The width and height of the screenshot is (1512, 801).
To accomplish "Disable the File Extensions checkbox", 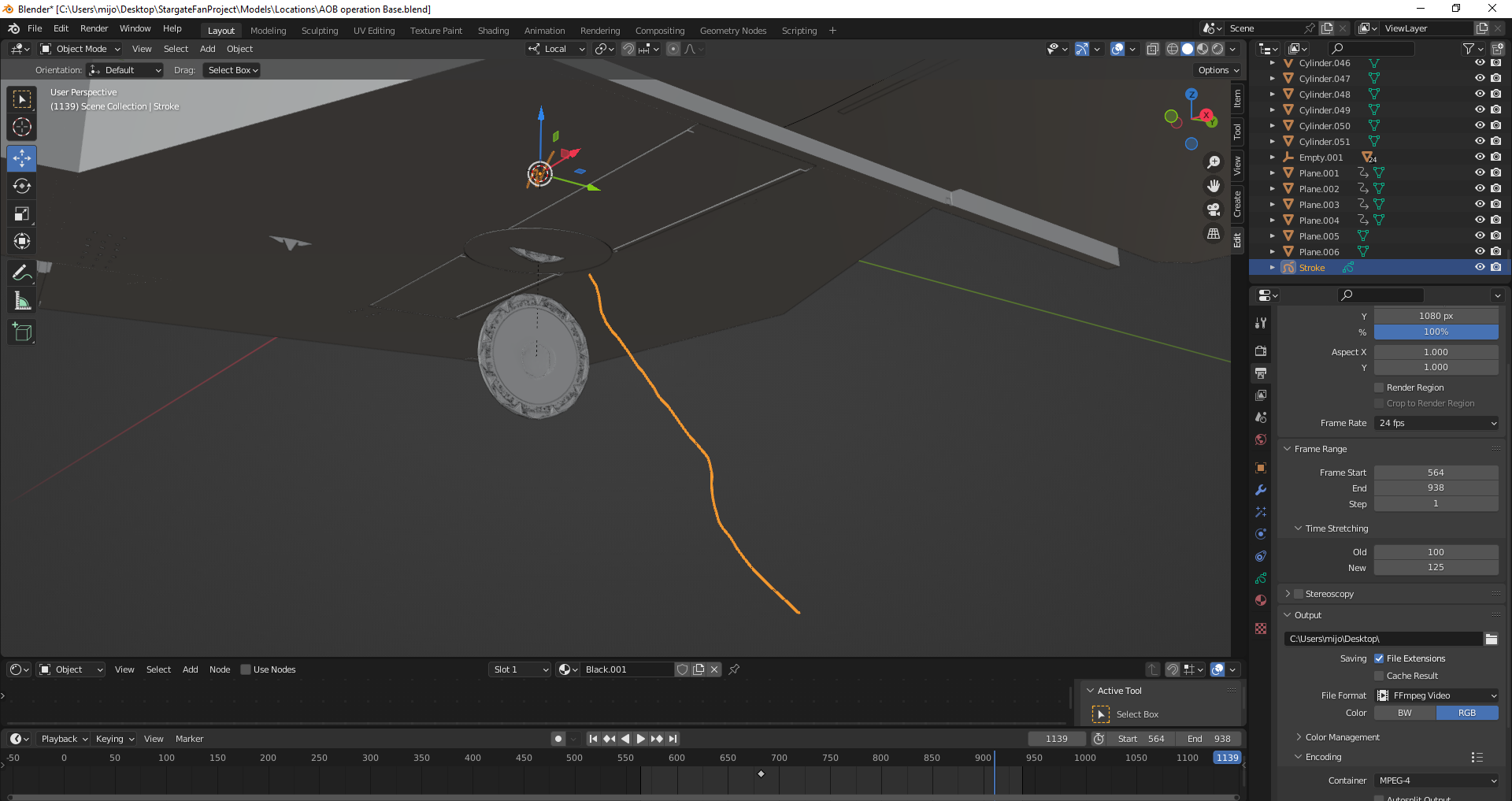I will pos(1379,658).
